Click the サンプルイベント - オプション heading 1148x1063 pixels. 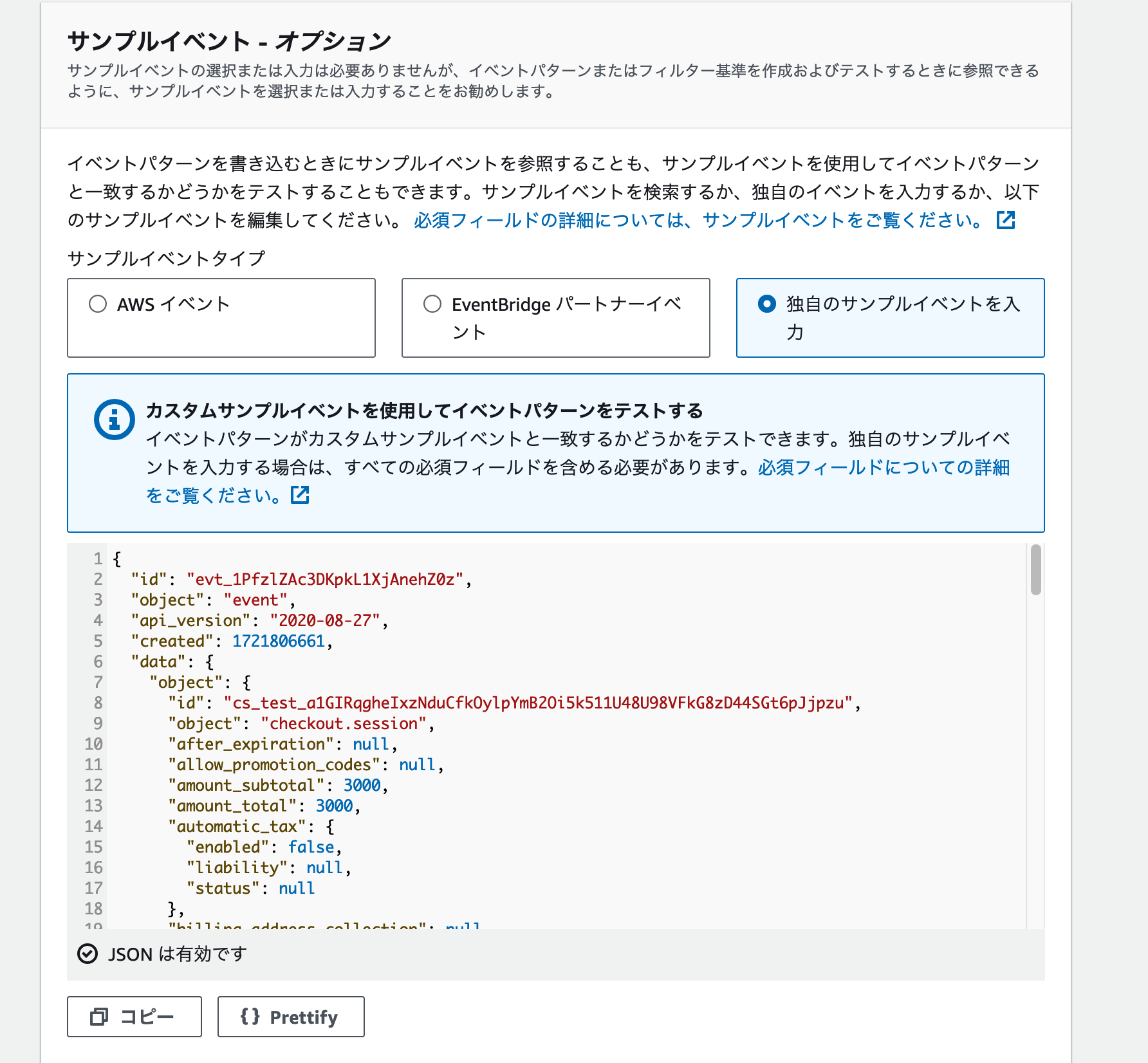pyautogui.click(x=229, y=41)
